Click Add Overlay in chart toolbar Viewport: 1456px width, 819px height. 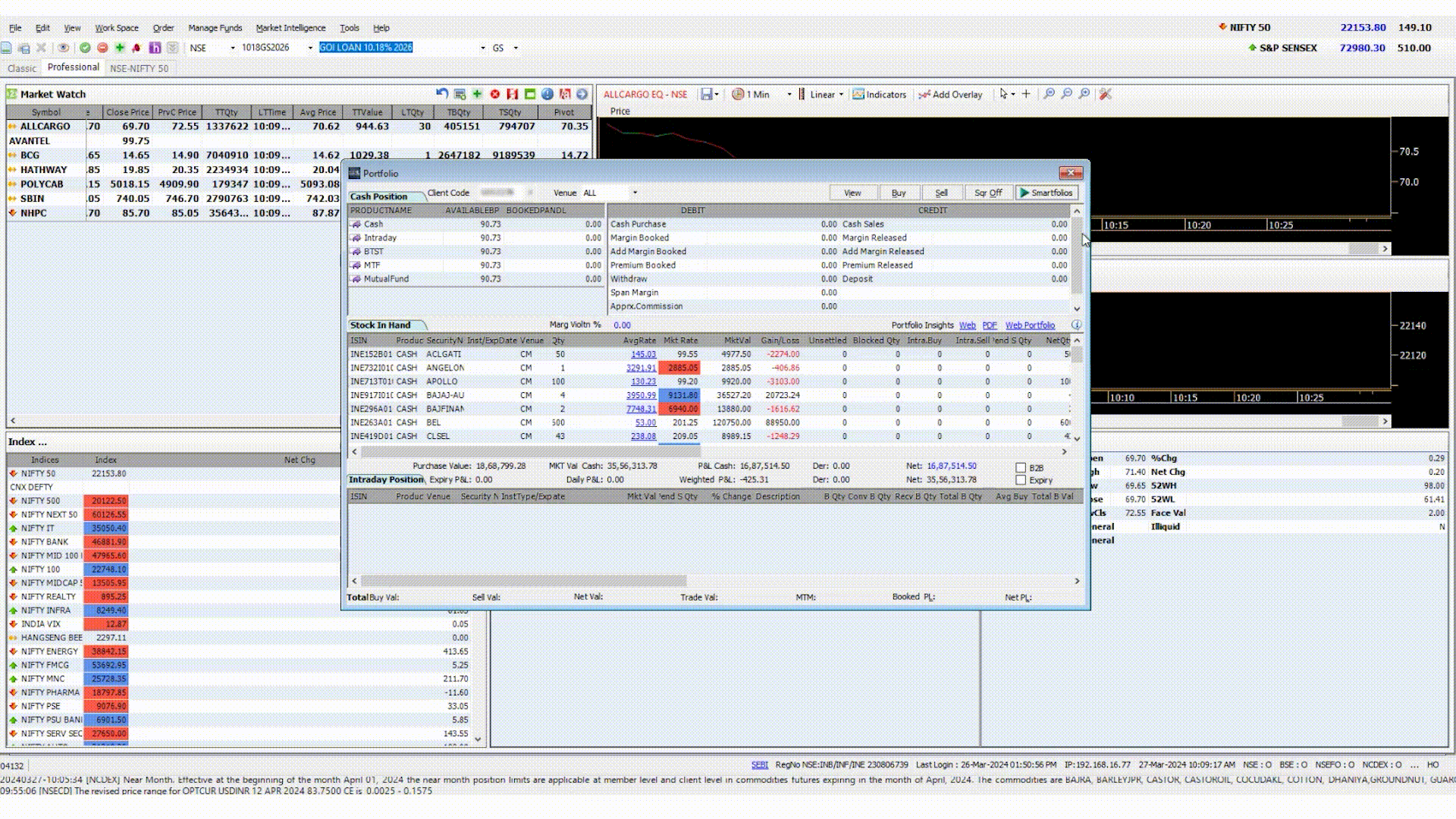click(950, 94)
